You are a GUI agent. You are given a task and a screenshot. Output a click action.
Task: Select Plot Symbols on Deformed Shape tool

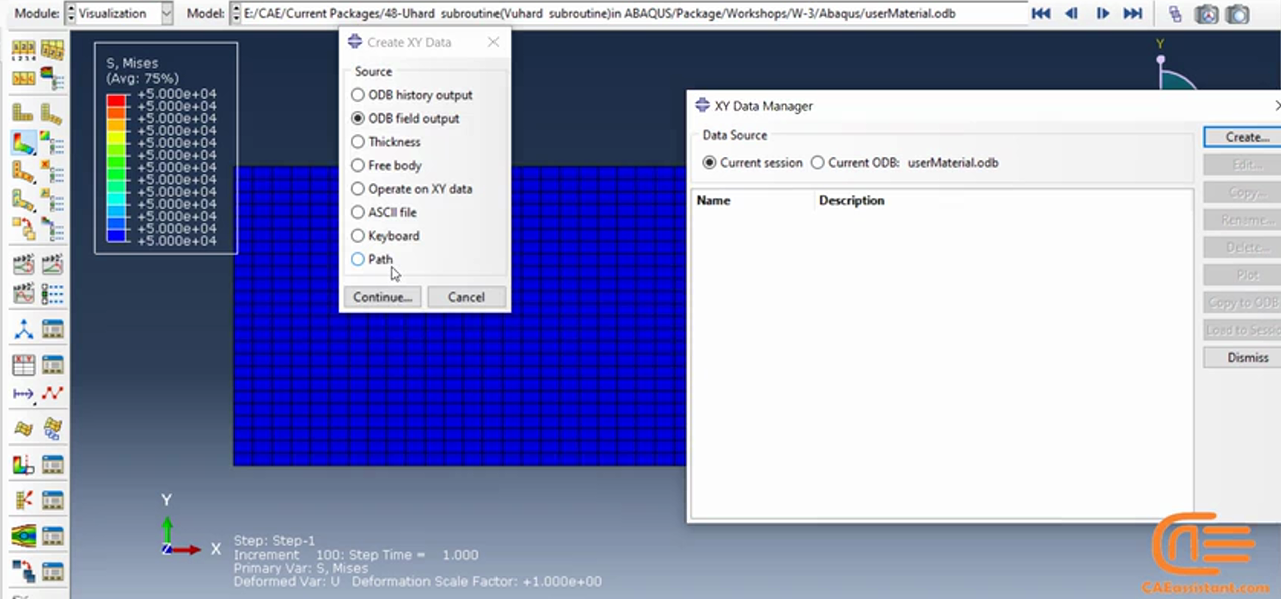click(23, 171)
